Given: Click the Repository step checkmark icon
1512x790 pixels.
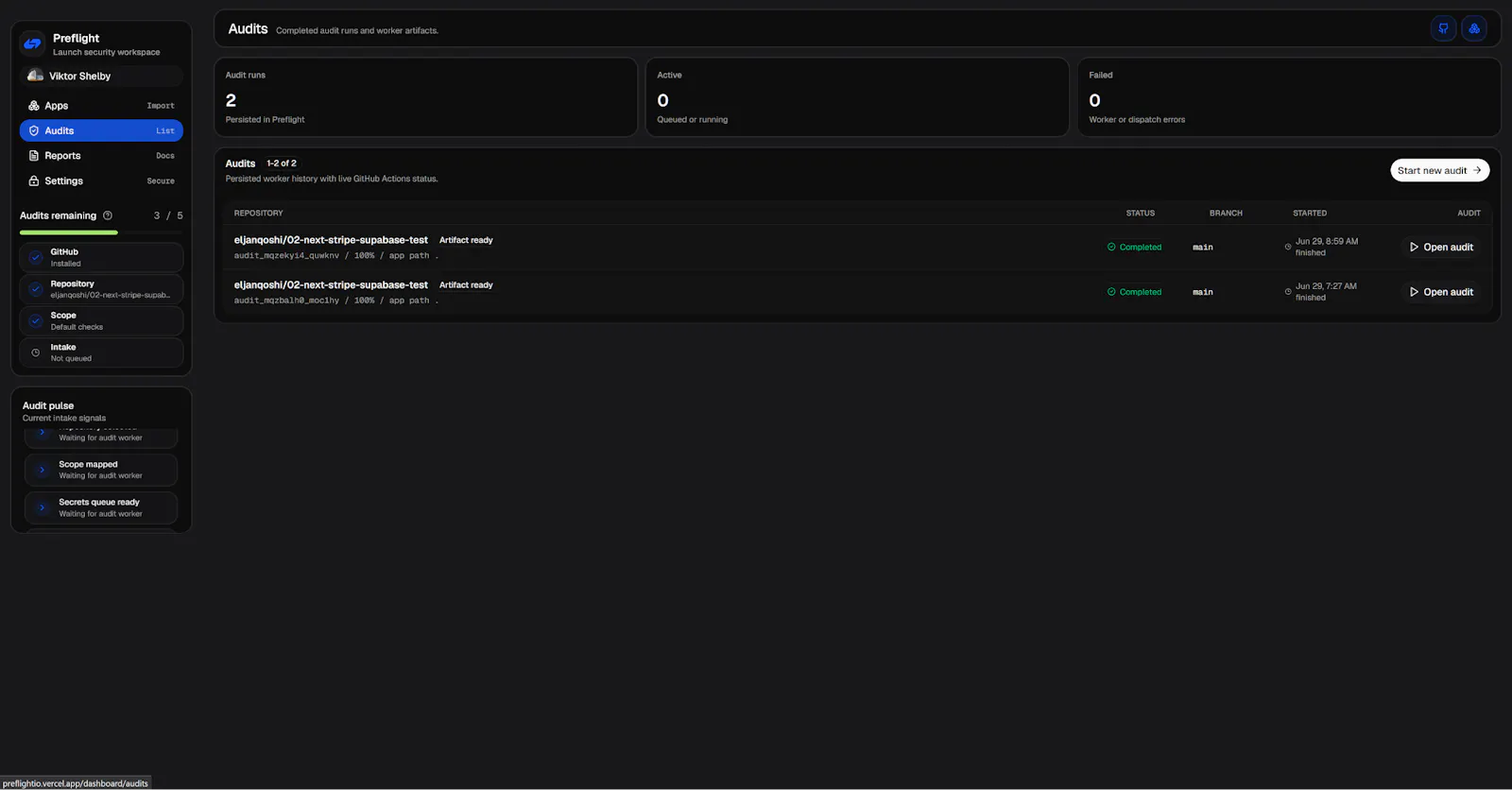Looking at the screenshot, I should [x=36, y=289].
